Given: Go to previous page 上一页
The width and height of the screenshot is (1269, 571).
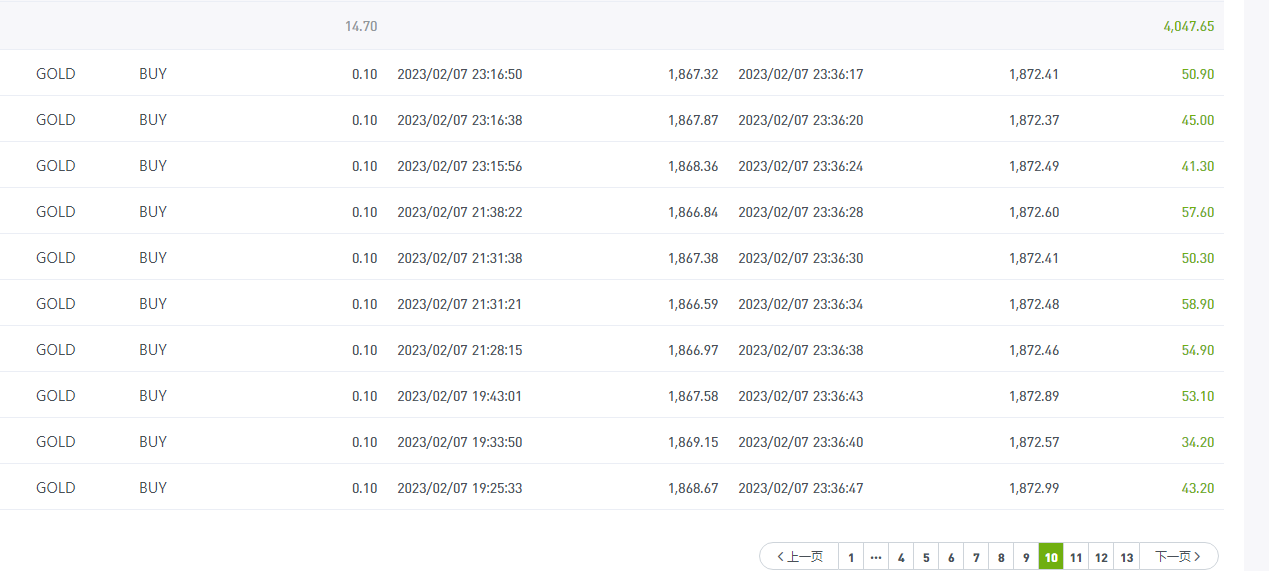Looking at the screenshot, I should [799, 557].
